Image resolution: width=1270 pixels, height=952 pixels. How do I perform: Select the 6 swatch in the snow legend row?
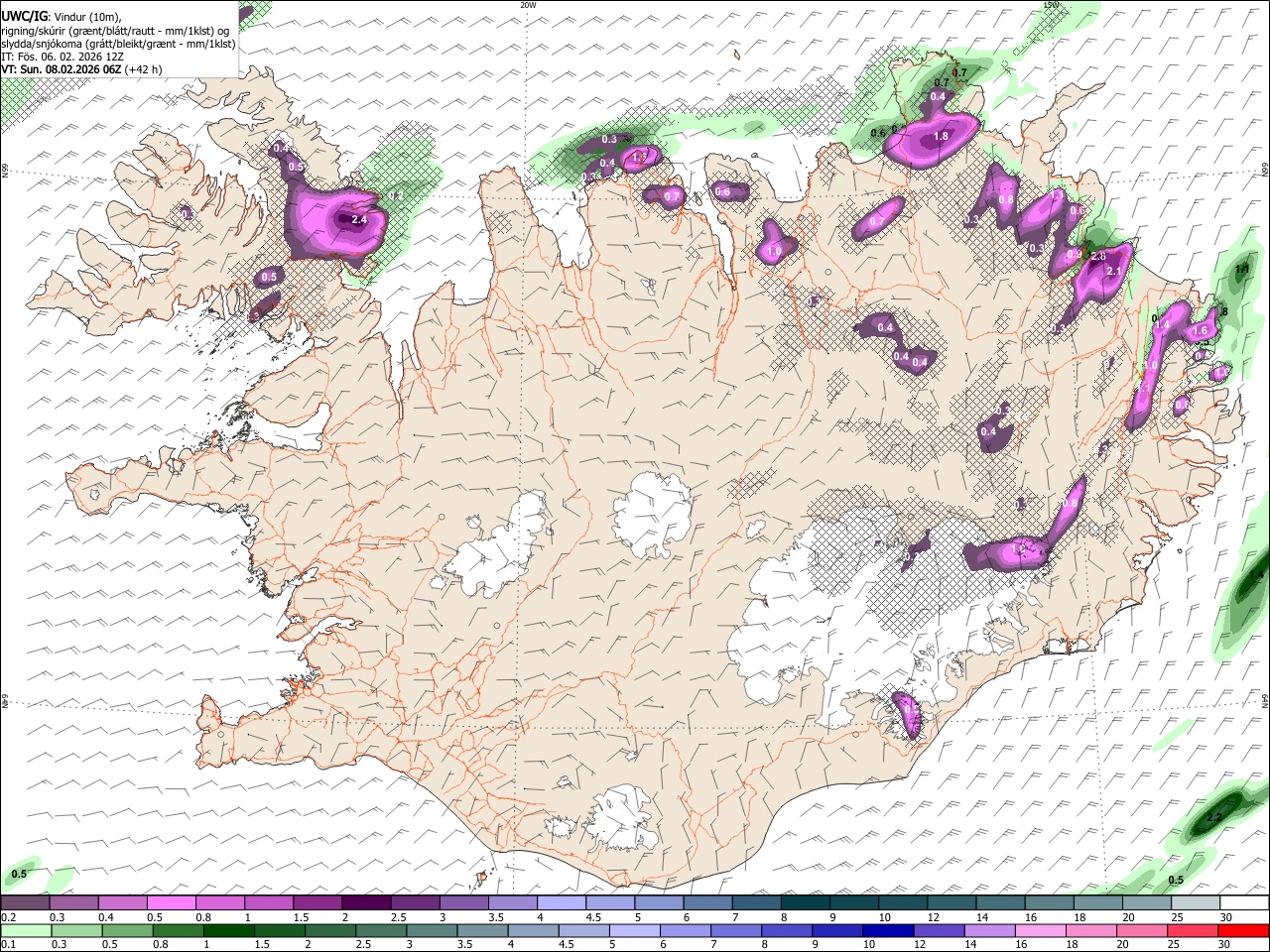pyautogui.click(x=707, y=903)
